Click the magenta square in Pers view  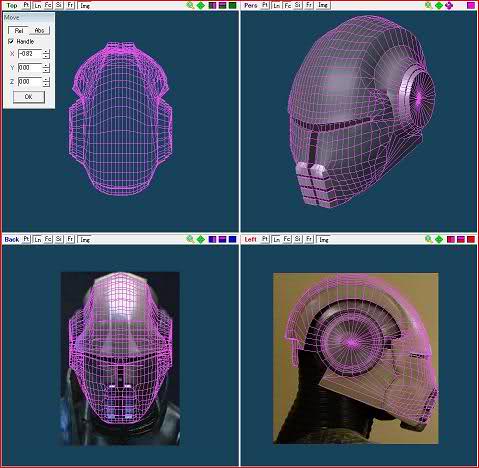coord(471,6)
